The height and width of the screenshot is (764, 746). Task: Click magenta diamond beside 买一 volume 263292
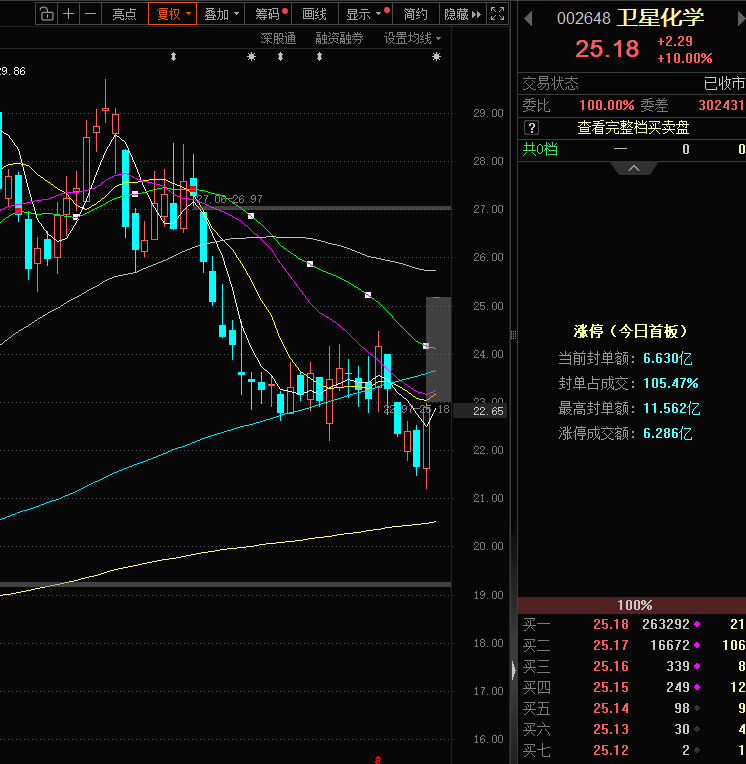coord(697,624)
